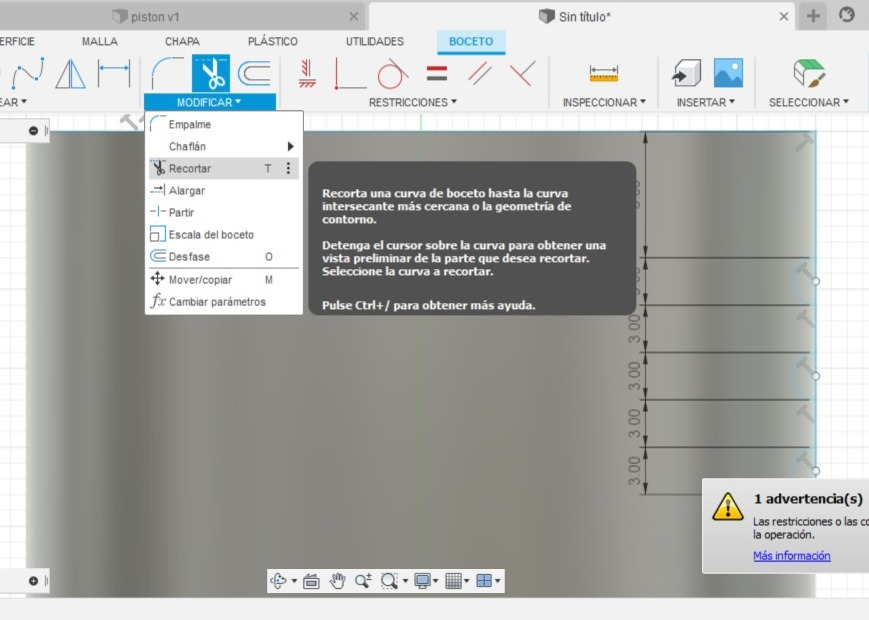
Task: Expand the INSERTAR dropdown
Action: point(706,103)
